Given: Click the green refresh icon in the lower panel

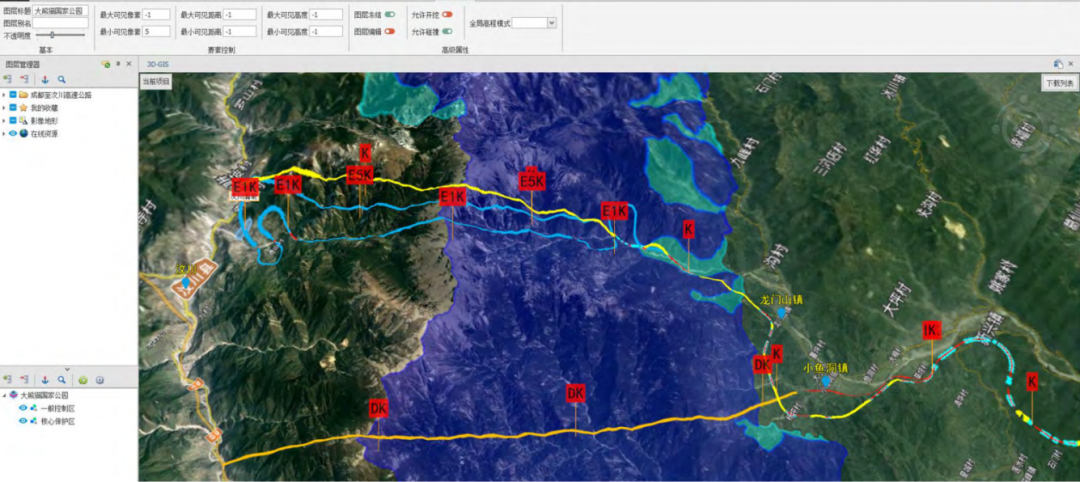Looking at the screenshot, I should tap(84, 380).
